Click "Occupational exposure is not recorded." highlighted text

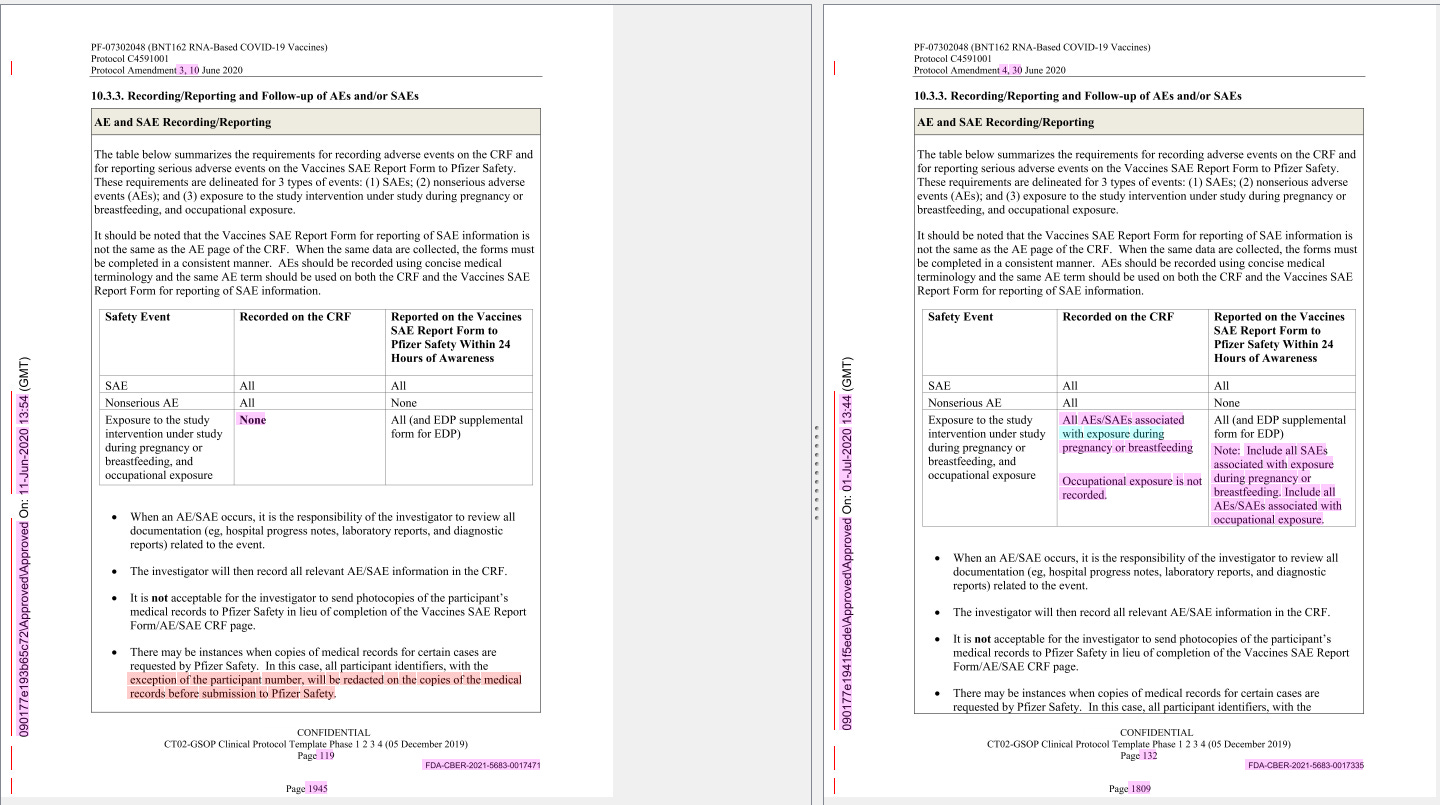pyautogui.click(x=1132, y=488)
